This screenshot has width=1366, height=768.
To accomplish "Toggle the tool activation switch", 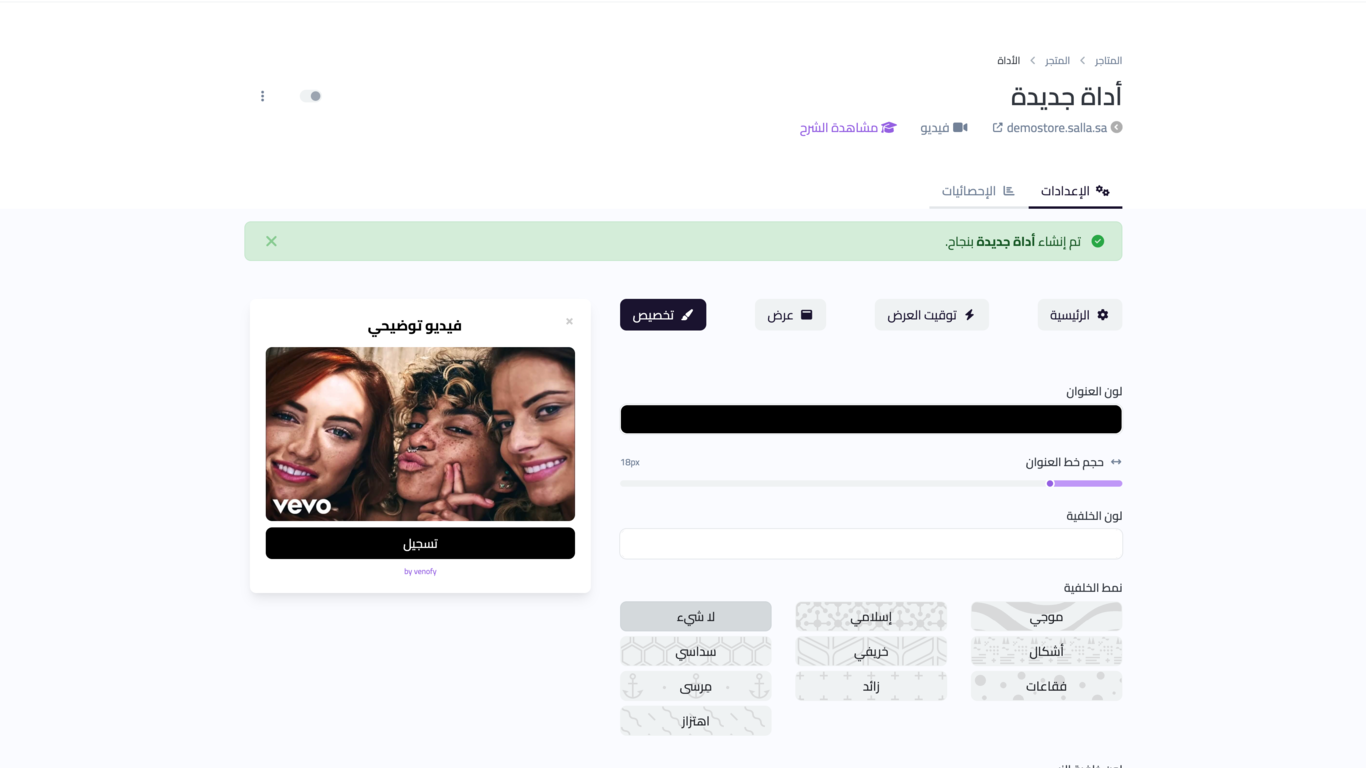I will [311, 96].
